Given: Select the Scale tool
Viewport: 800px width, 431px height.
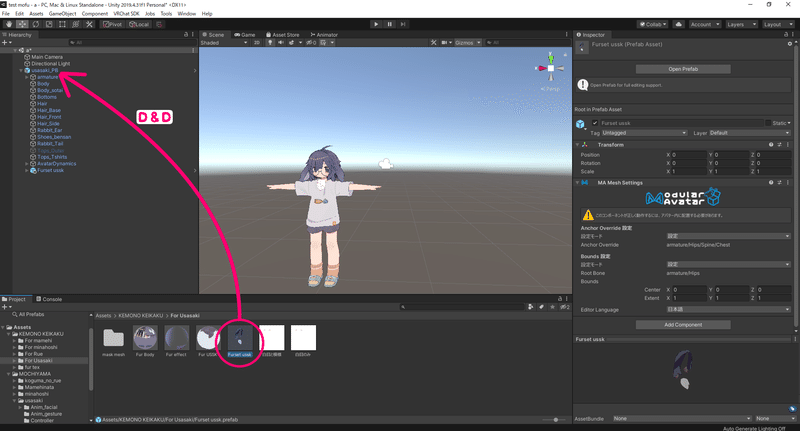Looking at the screenshot, I should (48, 24).
